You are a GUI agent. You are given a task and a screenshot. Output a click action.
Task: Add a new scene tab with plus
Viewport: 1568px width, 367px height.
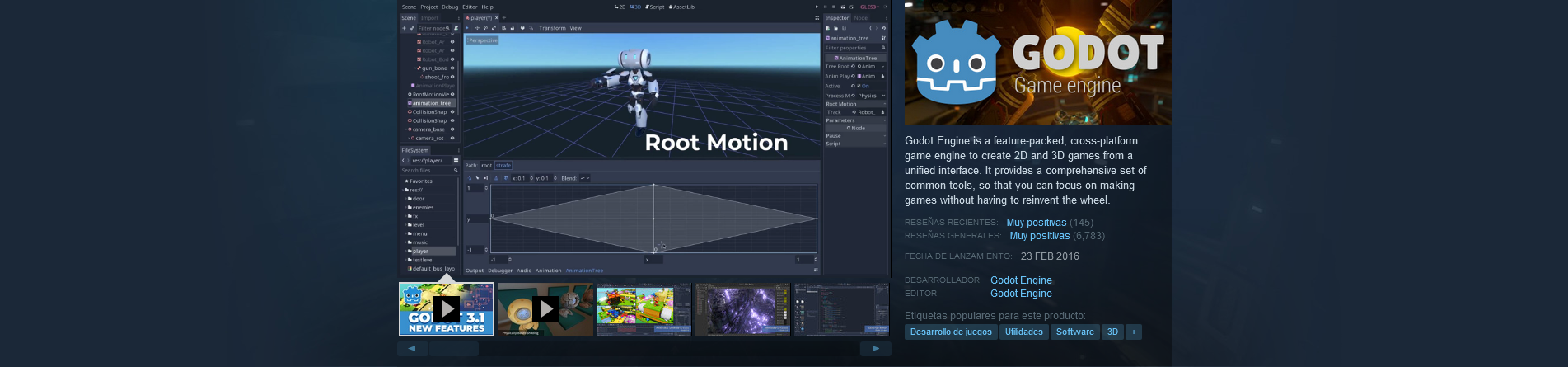pyautogui.click(x=504, y=17)
